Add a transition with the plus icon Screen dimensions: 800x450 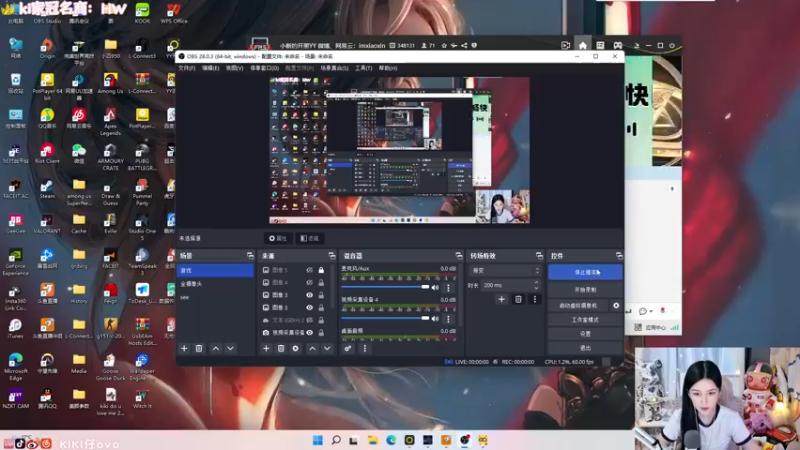pyautogui.click(x=501, y=299)
